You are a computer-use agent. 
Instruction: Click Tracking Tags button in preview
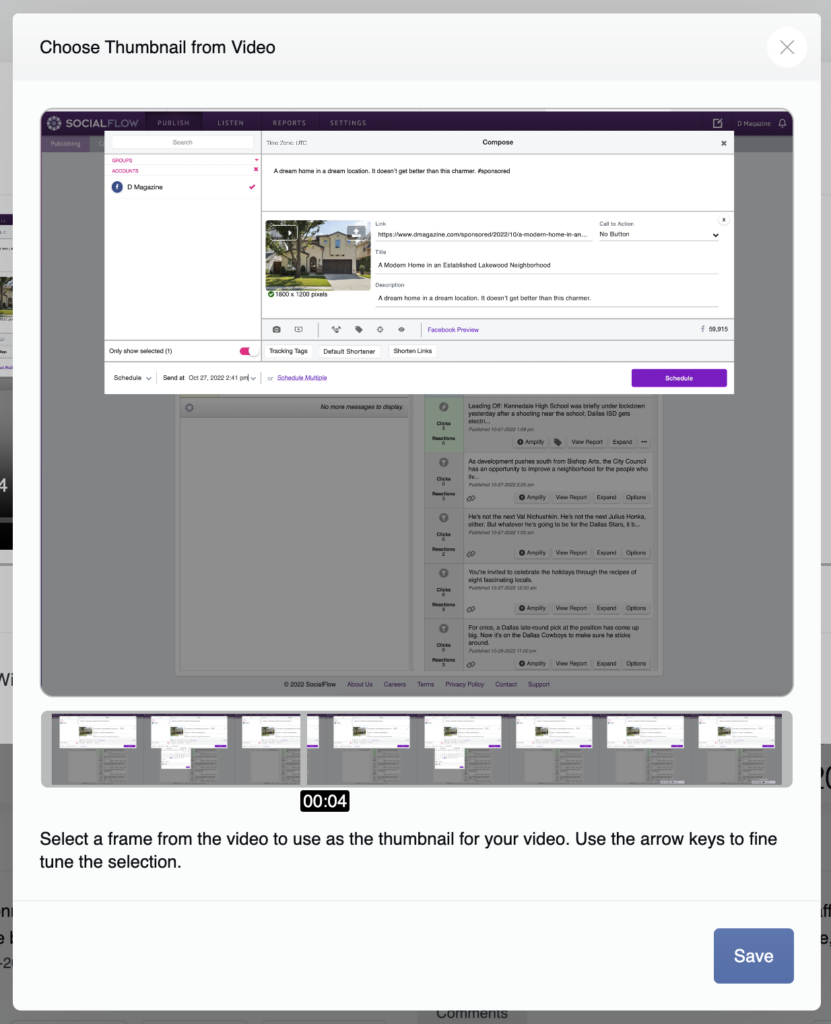click(288, 351)
